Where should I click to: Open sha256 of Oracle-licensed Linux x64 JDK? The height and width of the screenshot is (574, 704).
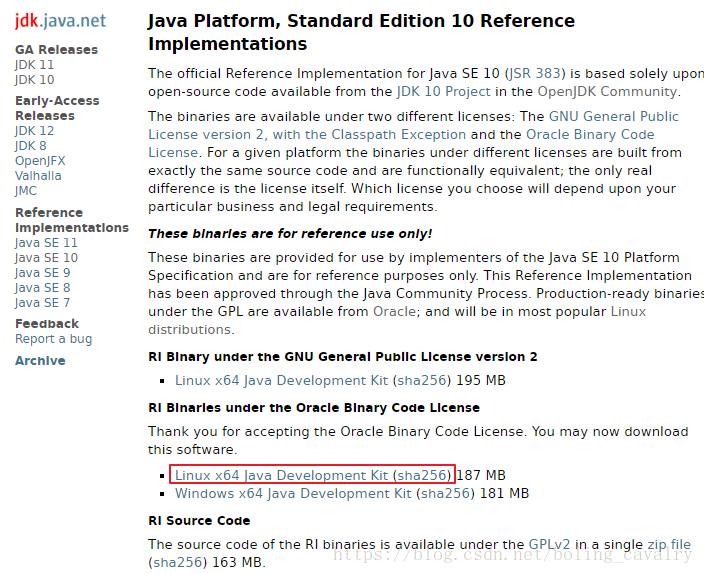tap(422, 475)
